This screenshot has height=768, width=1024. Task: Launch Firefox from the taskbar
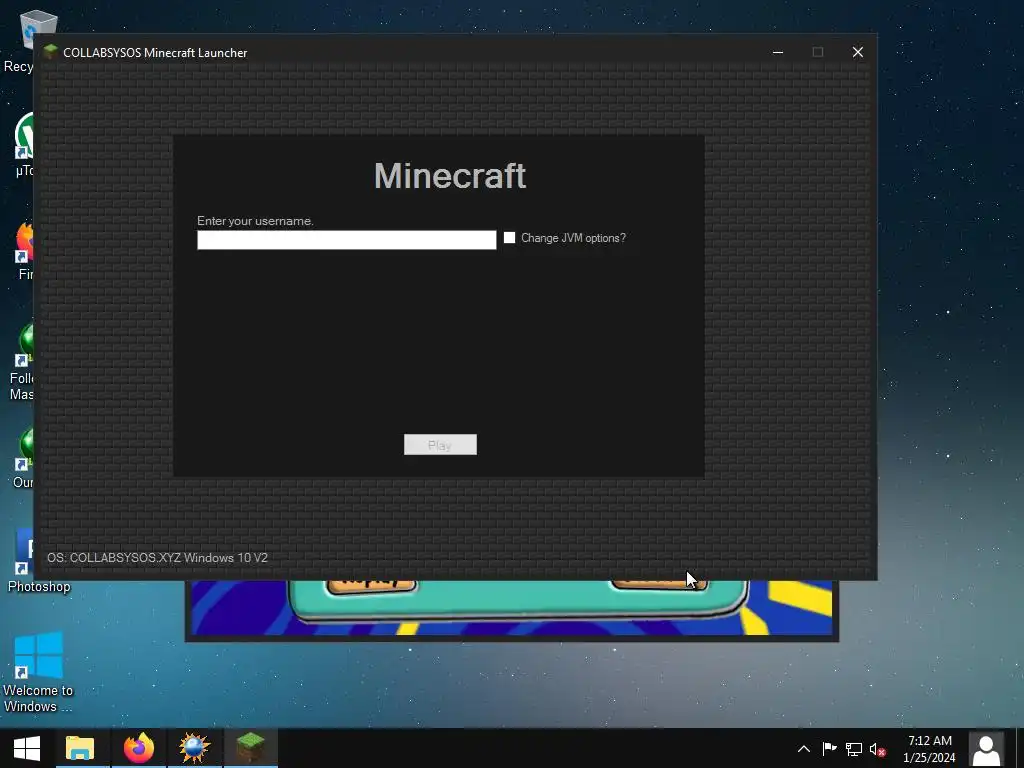pos(138,748)
